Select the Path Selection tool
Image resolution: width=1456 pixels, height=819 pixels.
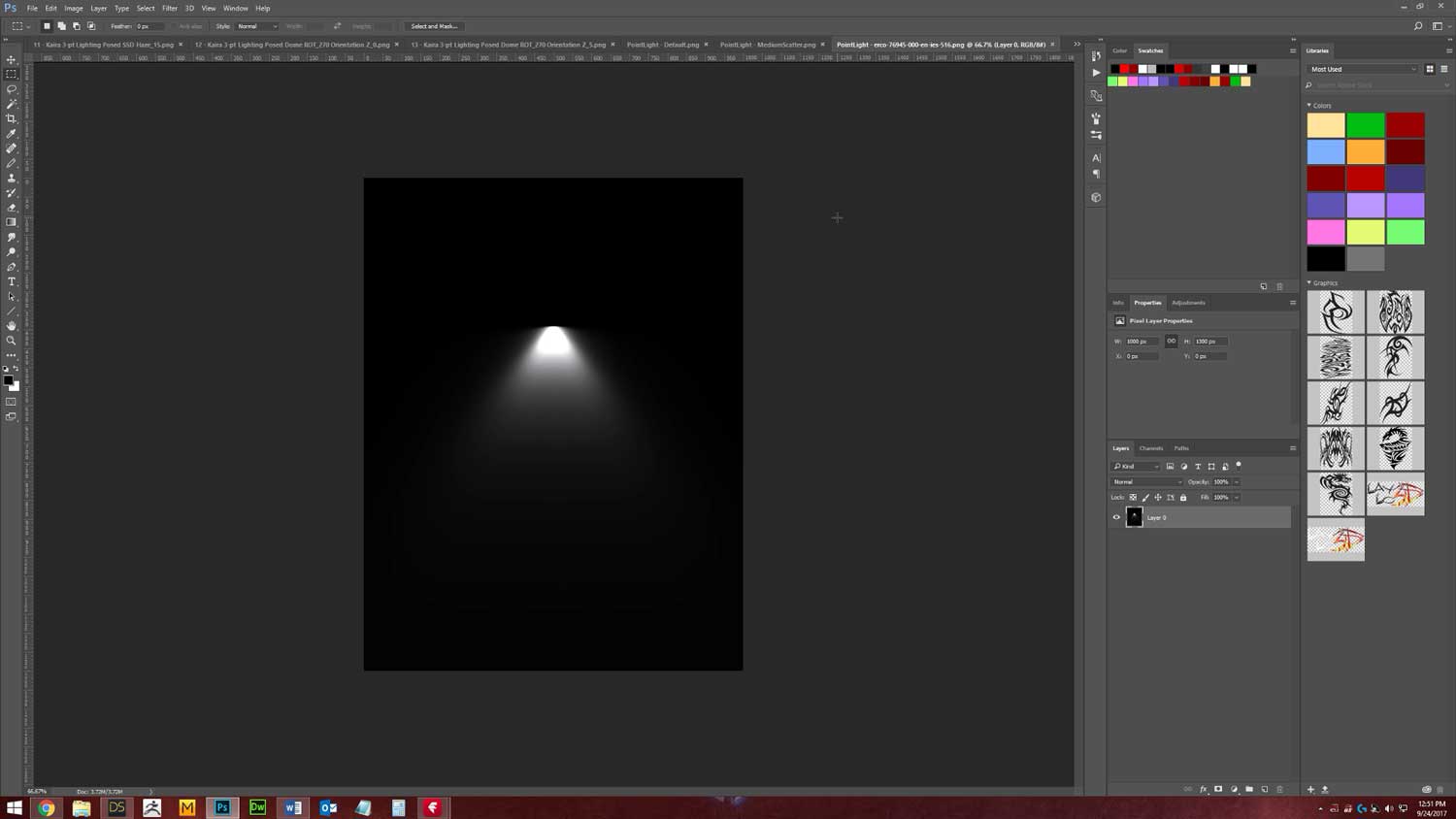[x=12, y=297]
